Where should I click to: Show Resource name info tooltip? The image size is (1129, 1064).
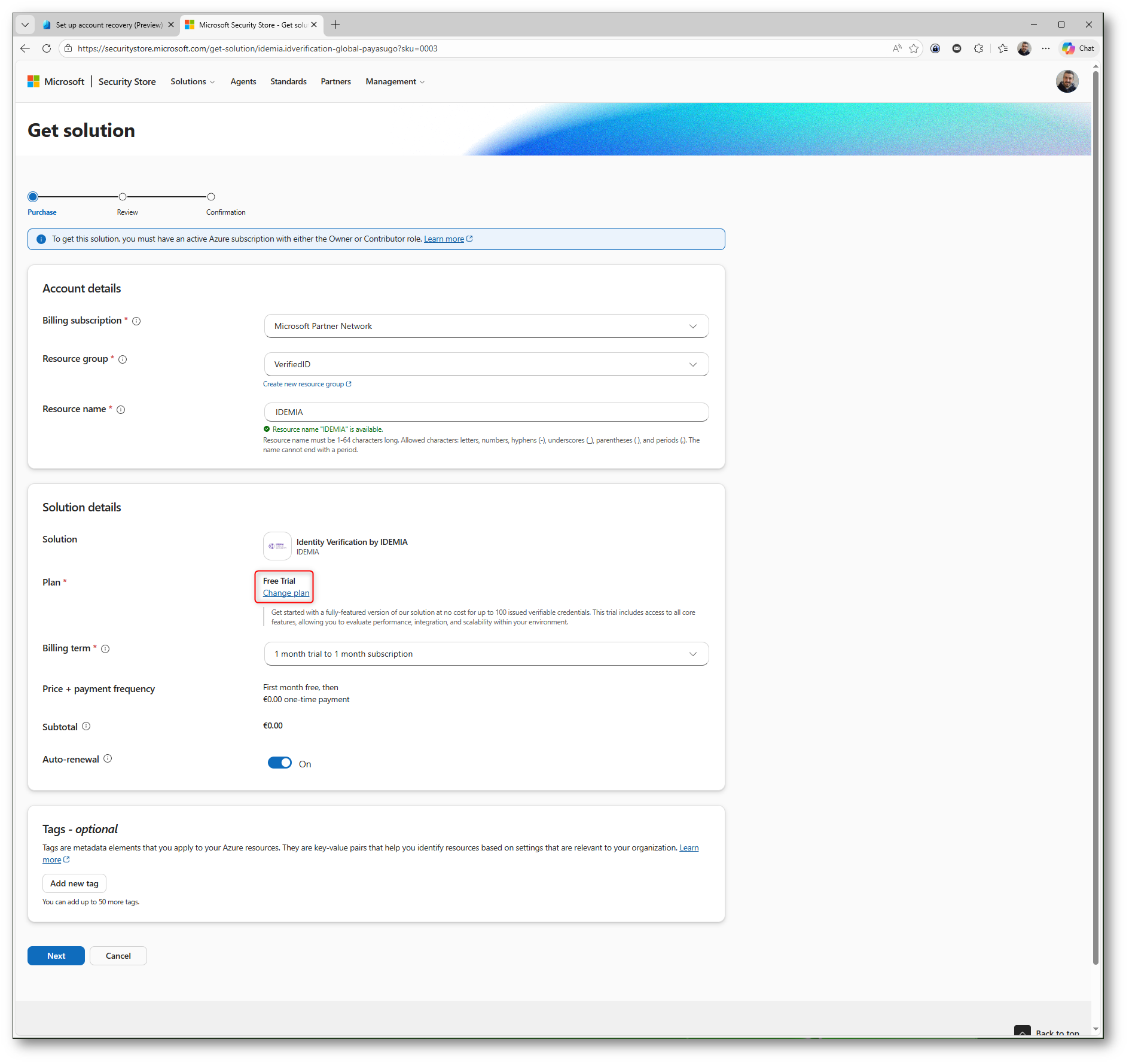[121, 410]
